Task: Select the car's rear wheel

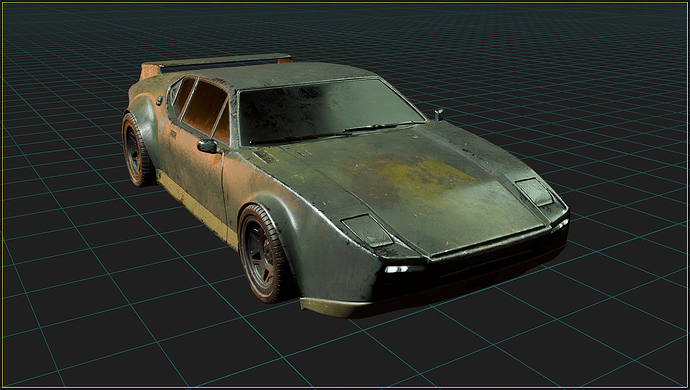Action: pos(137,150)
